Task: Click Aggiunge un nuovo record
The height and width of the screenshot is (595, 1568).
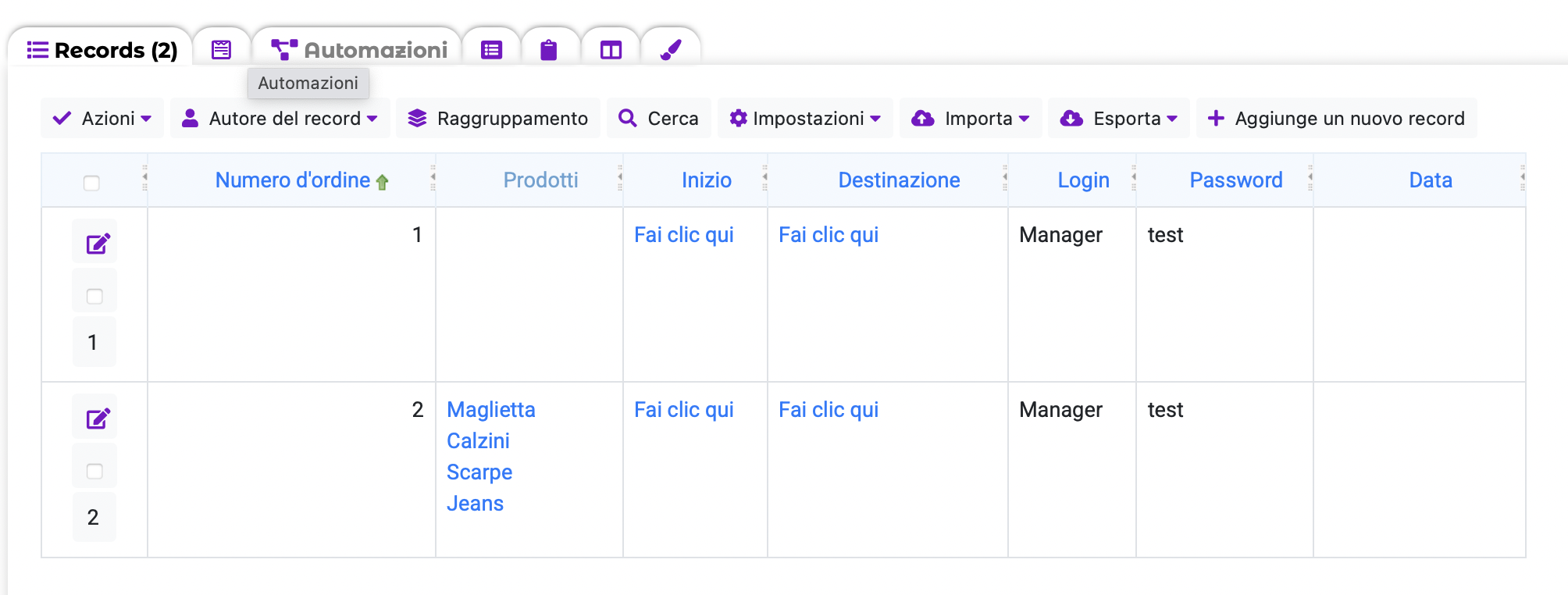Action: (1337, 118)
